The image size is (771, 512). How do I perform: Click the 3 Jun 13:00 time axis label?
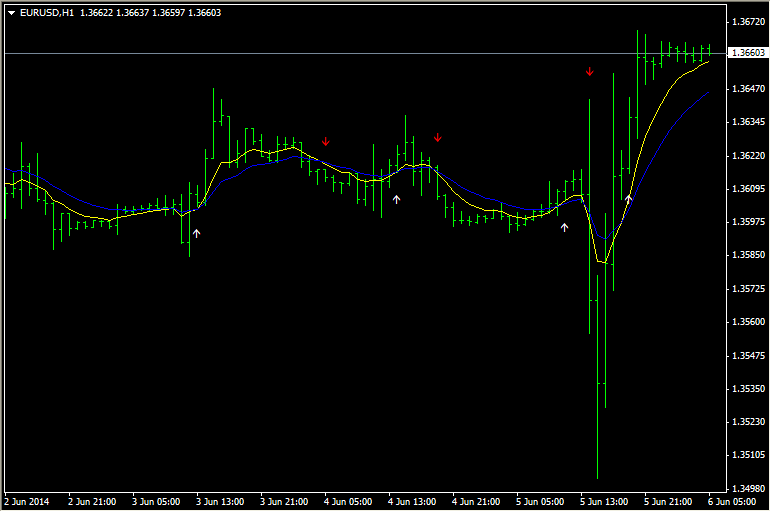220,502
